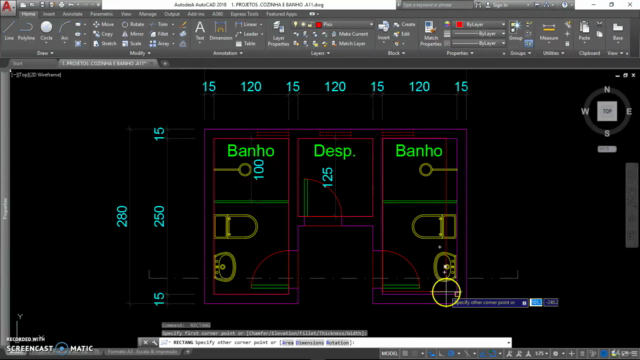640x360 pixels.
Task: Expand the Properties panel
Action: pos(460,53)
